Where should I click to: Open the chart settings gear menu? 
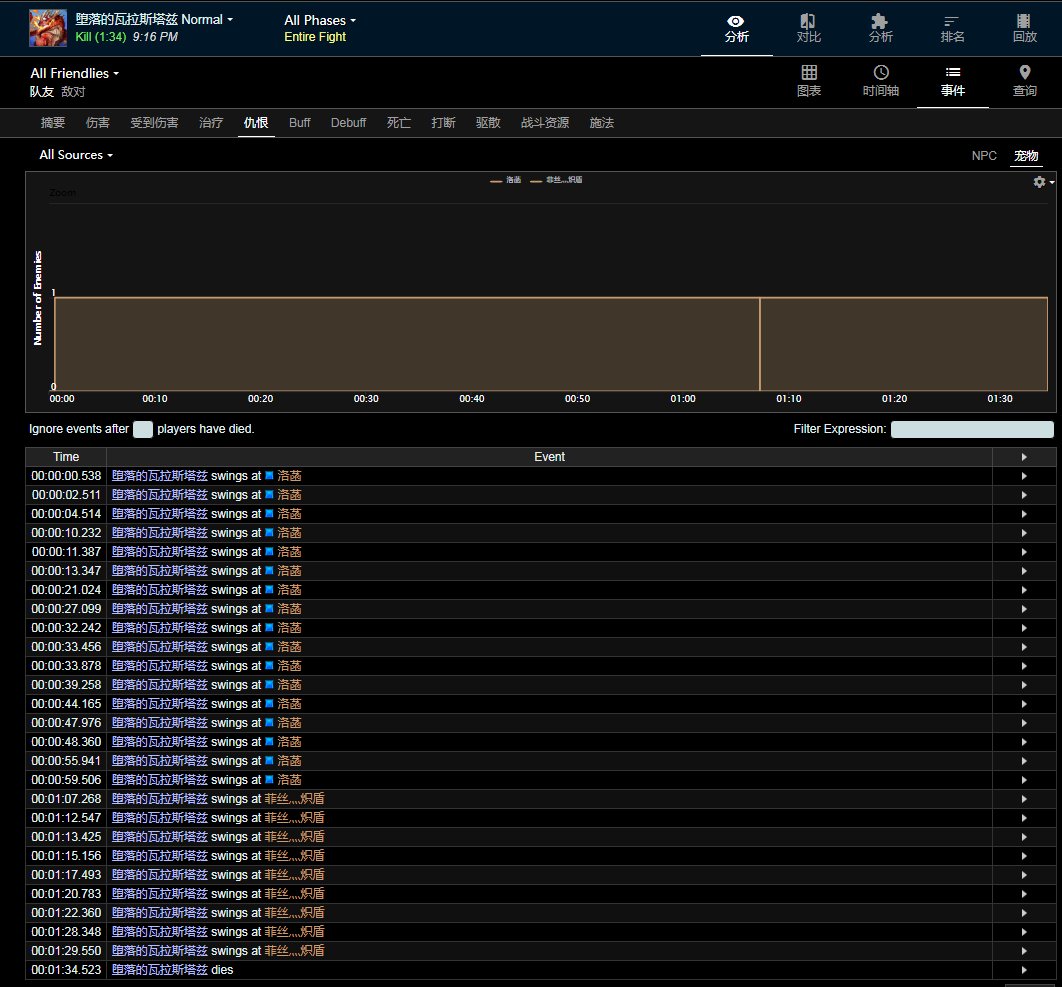point(1042,182)
